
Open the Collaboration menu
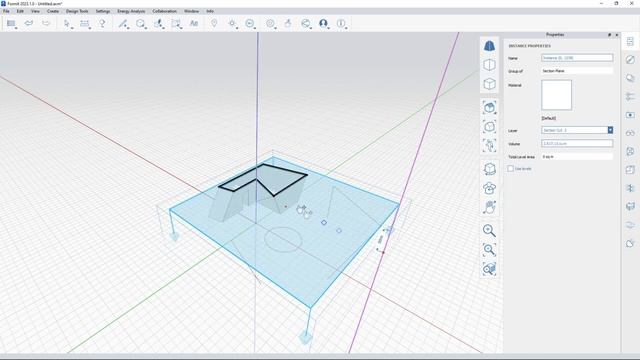pos(164,11)
